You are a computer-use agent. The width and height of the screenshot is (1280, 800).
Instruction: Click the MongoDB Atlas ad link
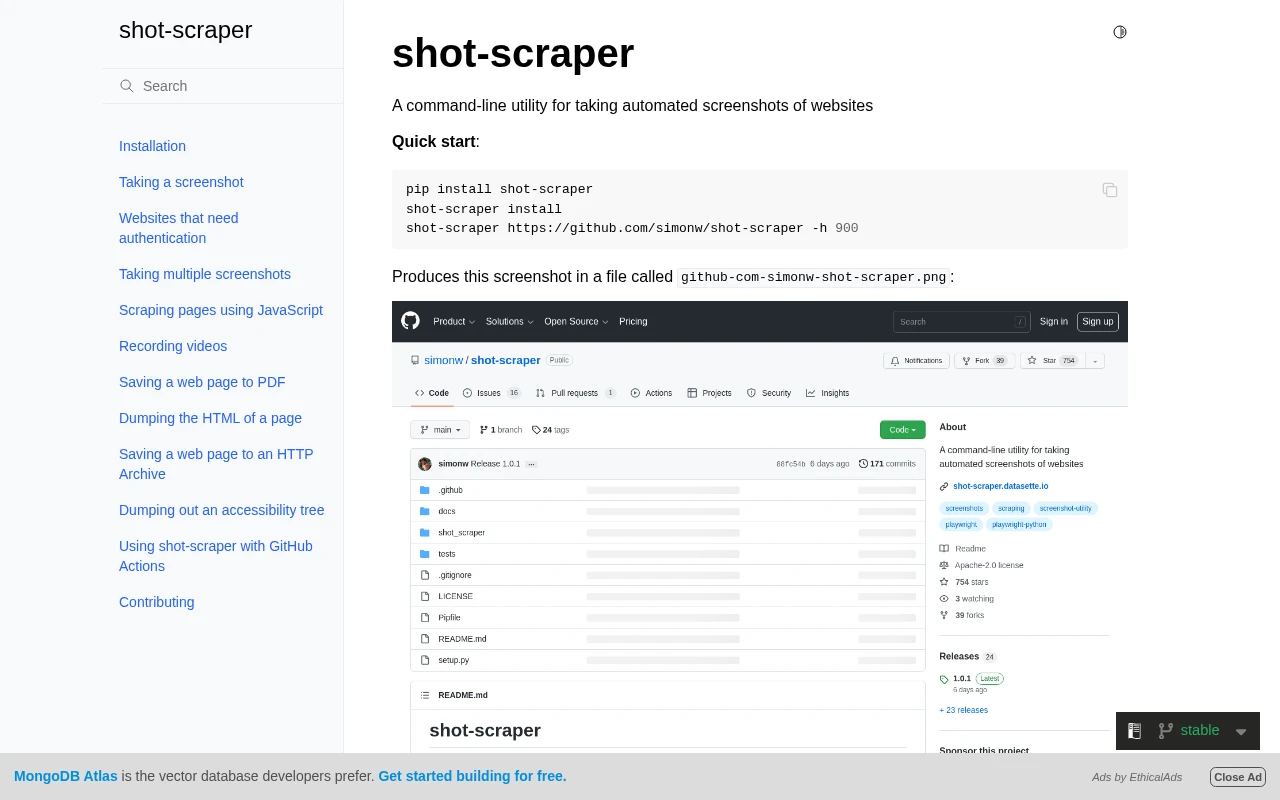pyautogui.click(x=66, y=776)
